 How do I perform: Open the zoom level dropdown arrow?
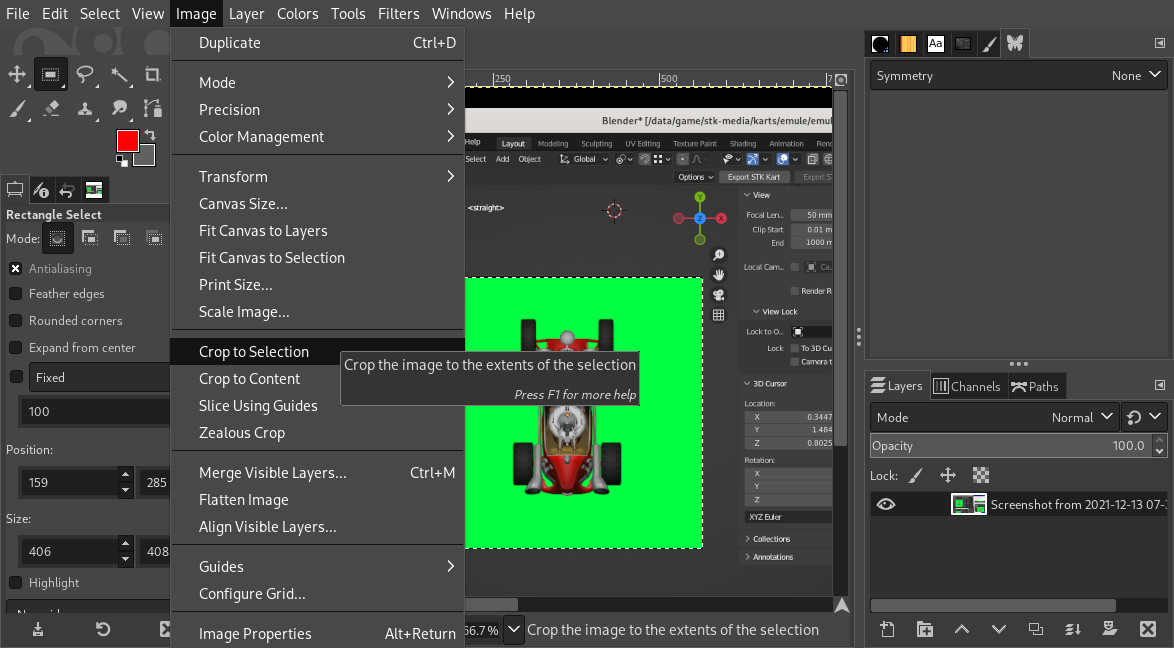(514, 630)
